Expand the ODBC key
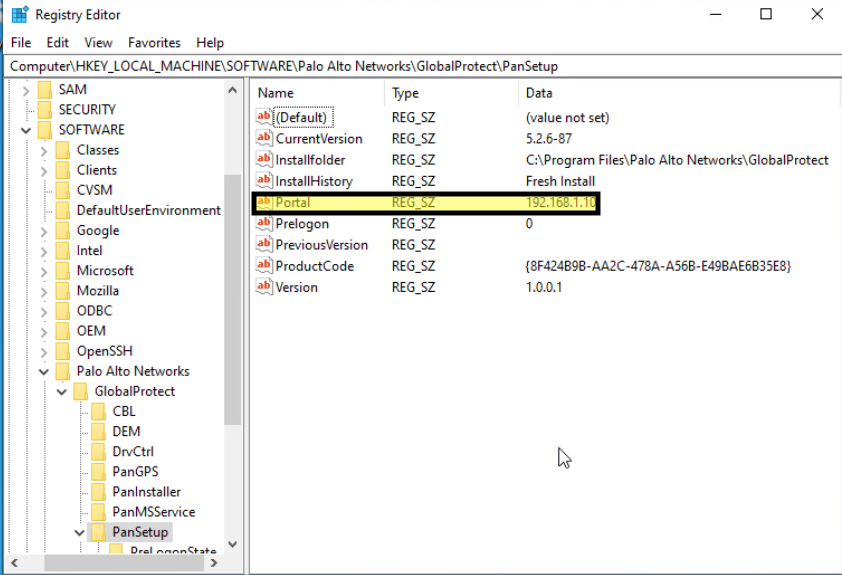842x575 pixels. point(43,312)
